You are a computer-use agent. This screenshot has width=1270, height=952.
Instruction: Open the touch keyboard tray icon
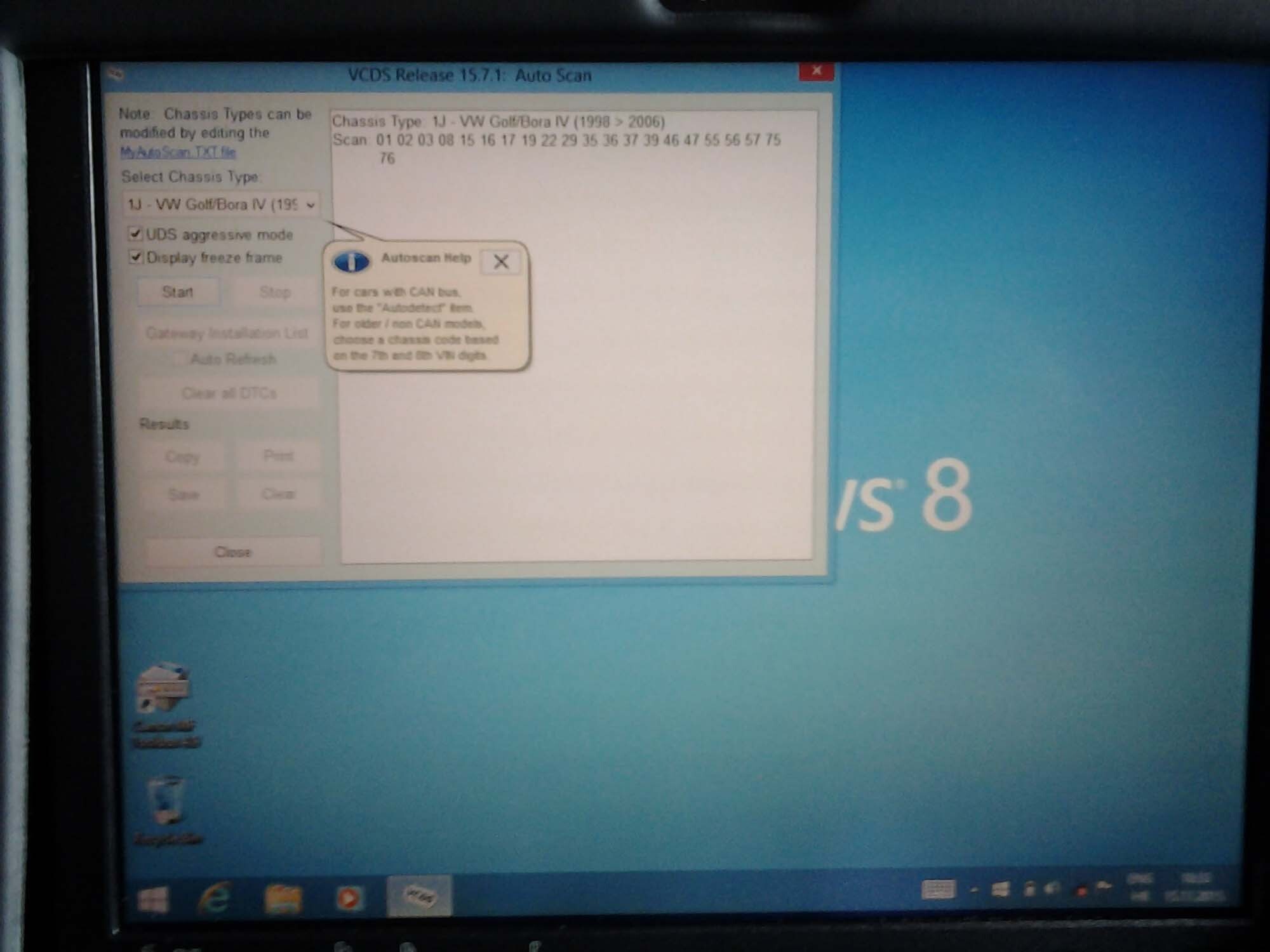938,889
